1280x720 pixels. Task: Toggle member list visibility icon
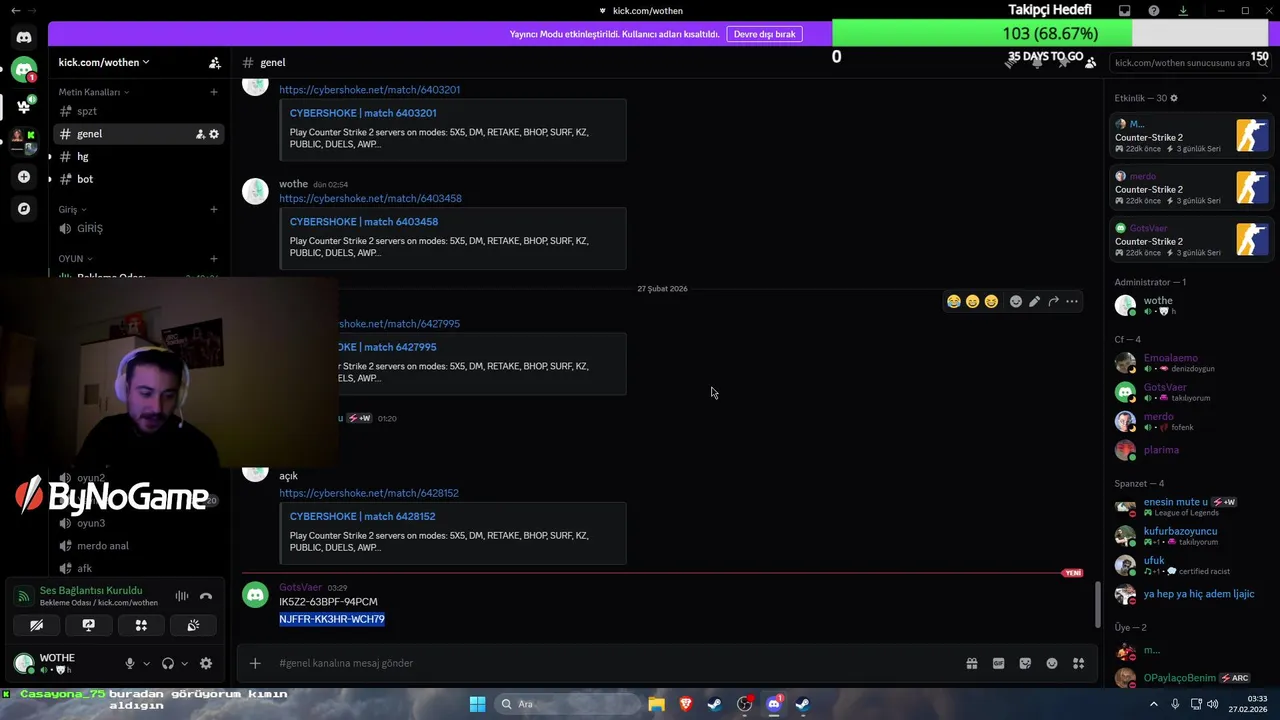coord(1090,62)
